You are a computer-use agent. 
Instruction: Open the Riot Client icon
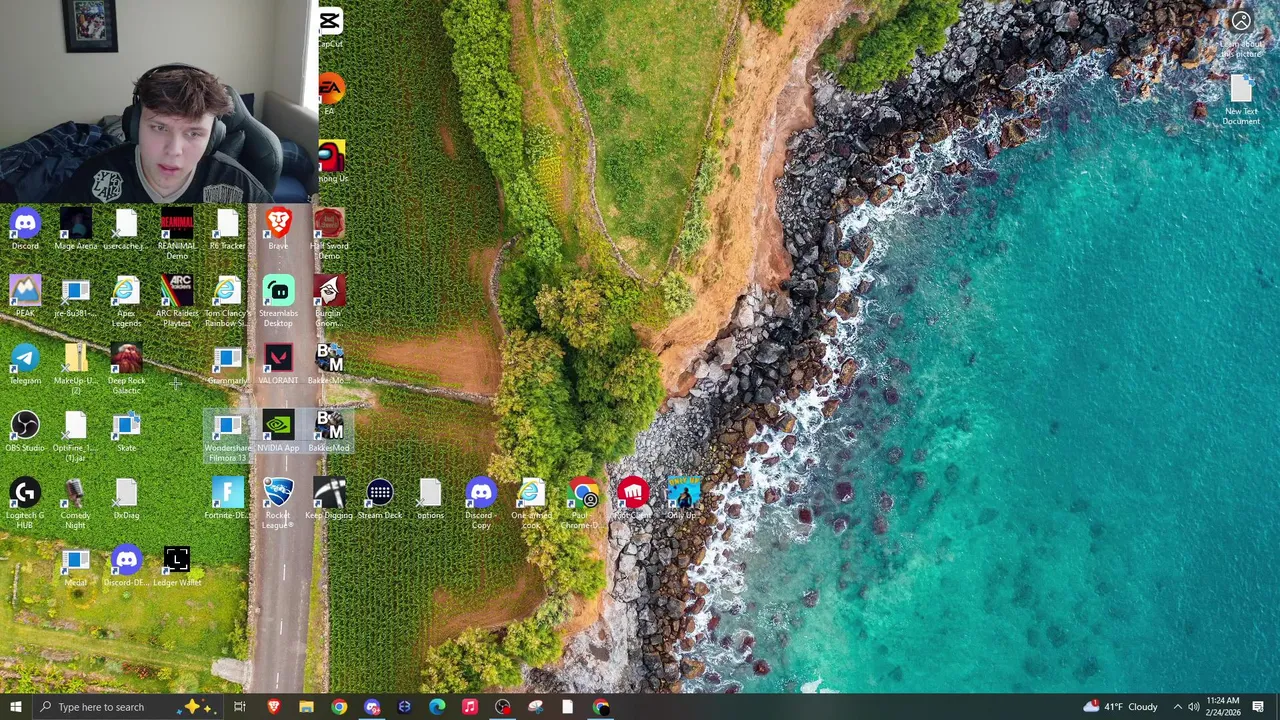coord(632,499)
